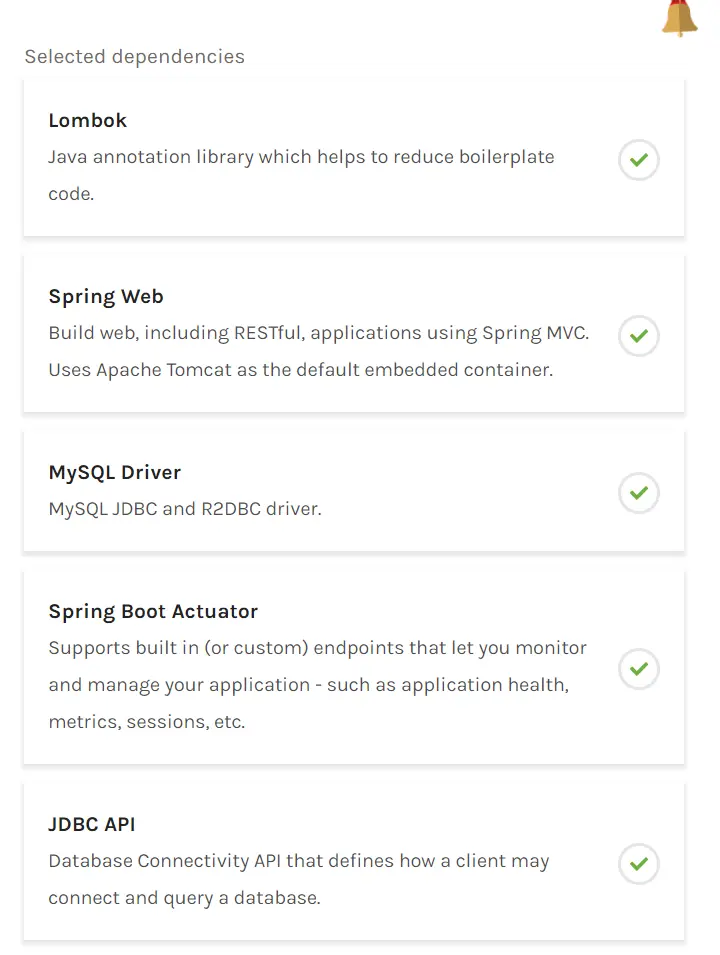Click "Build web, including RESTful" description line
Image resolution: width=720 pixels, height=955 pixels.
(x=318, y=333)
